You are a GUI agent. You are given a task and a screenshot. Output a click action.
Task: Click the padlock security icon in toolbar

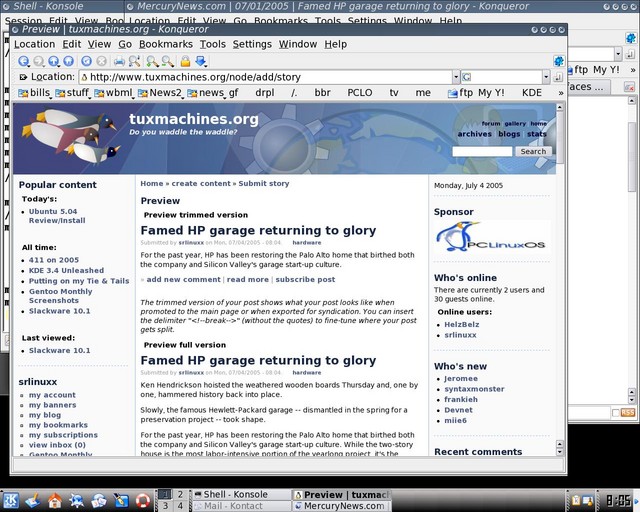(x=185, y=61)
